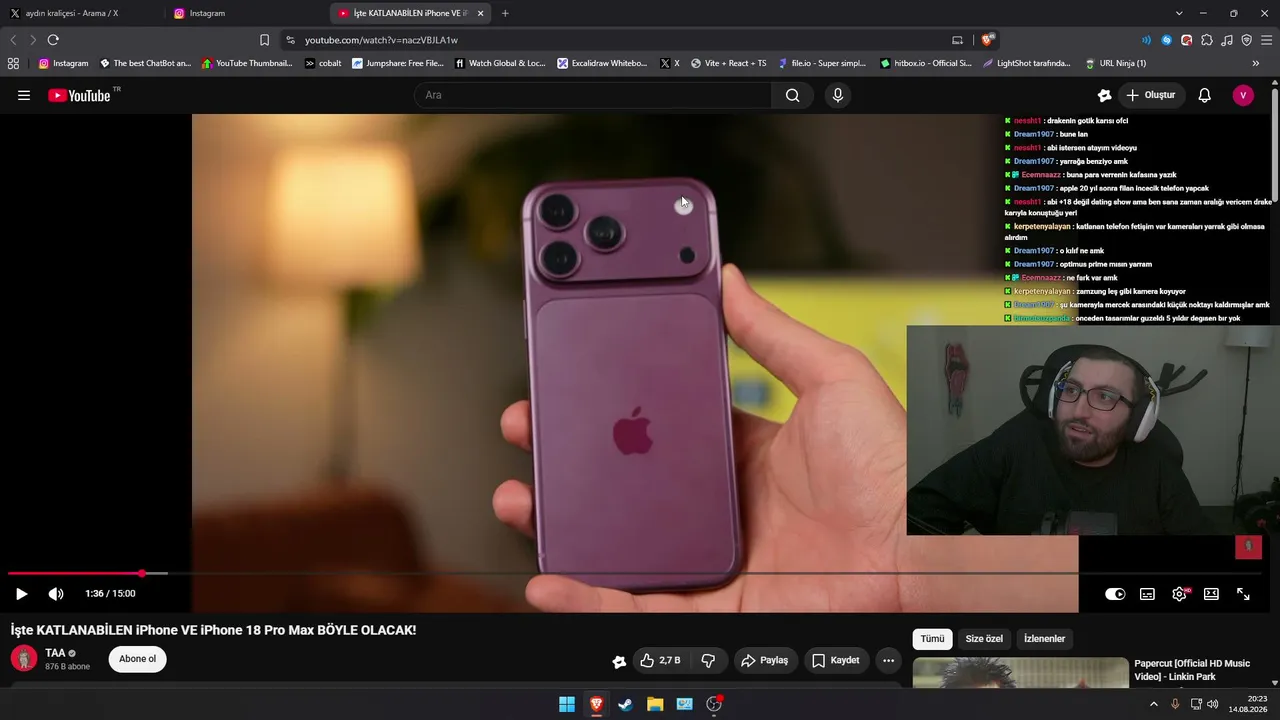
Task: Subscribe with Abone ol button
Action: pyautogui.click(x=138, y=659)
